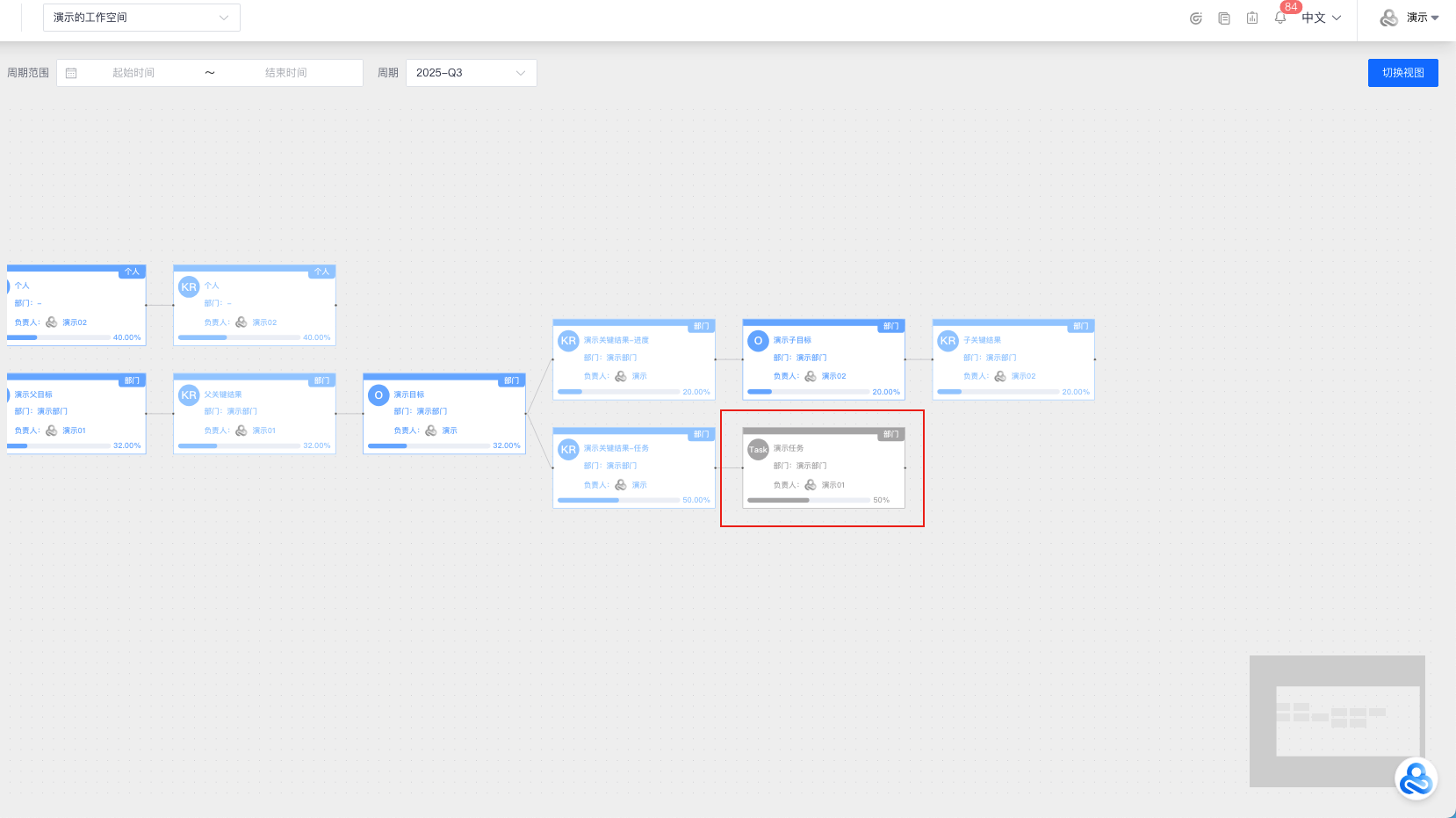Click the 演示目标 objective title
1456x818 pixels.
tap(409, 395)
